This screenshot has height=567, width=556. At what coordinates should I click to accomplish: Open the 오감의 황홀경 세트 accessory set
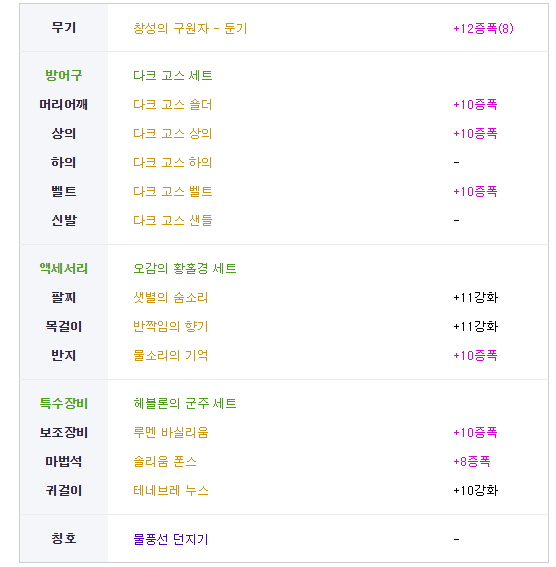[x=185, y=268]
